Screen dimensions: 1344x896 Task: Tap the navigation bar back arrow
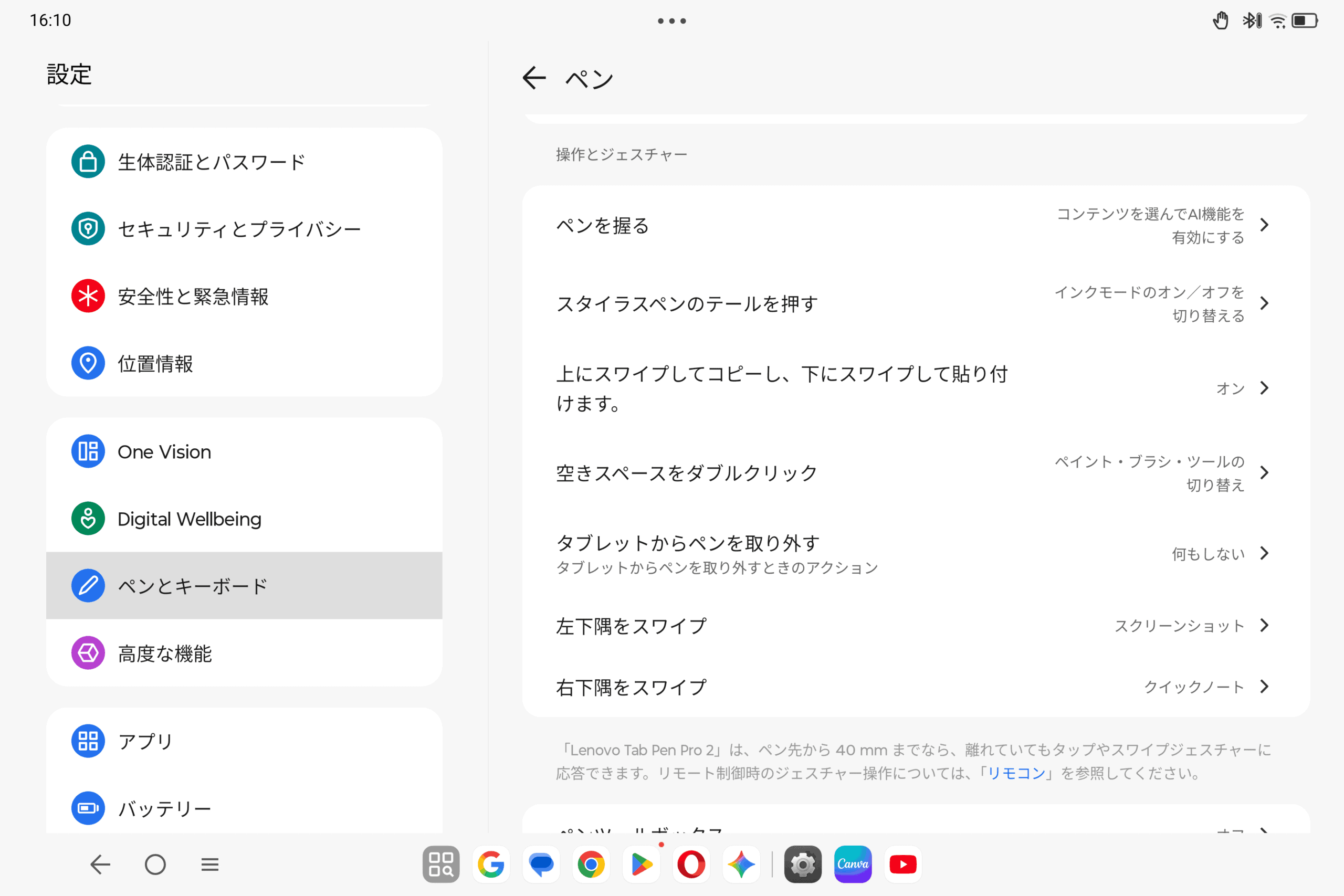point(101,864)
